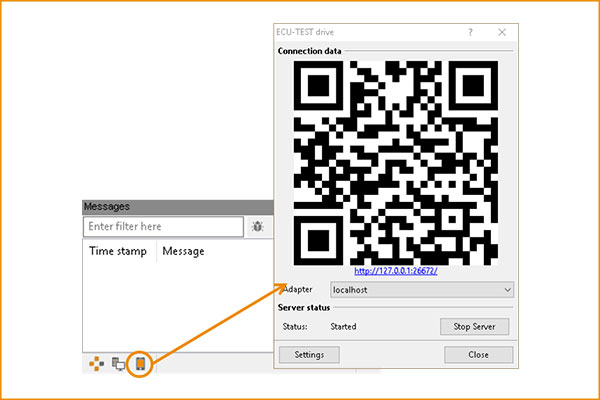Sort by the Time stamp column header
The height and width of the screenshot is (400, 600).
pyautogui.click(x=118, y=251)
